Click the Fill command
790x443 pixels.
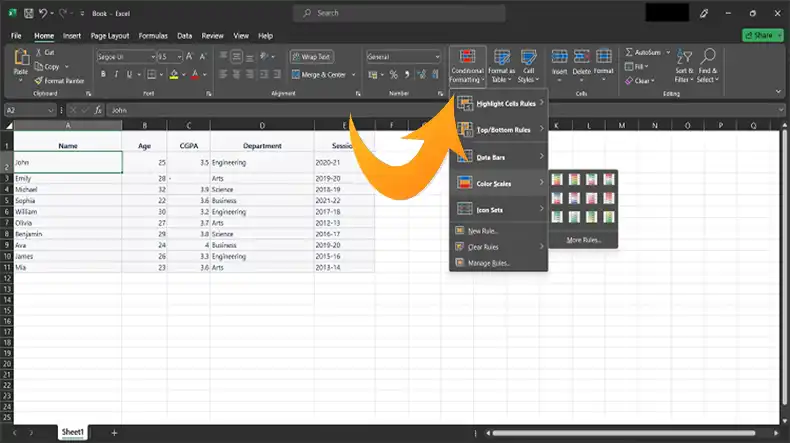tap(636, 67)
